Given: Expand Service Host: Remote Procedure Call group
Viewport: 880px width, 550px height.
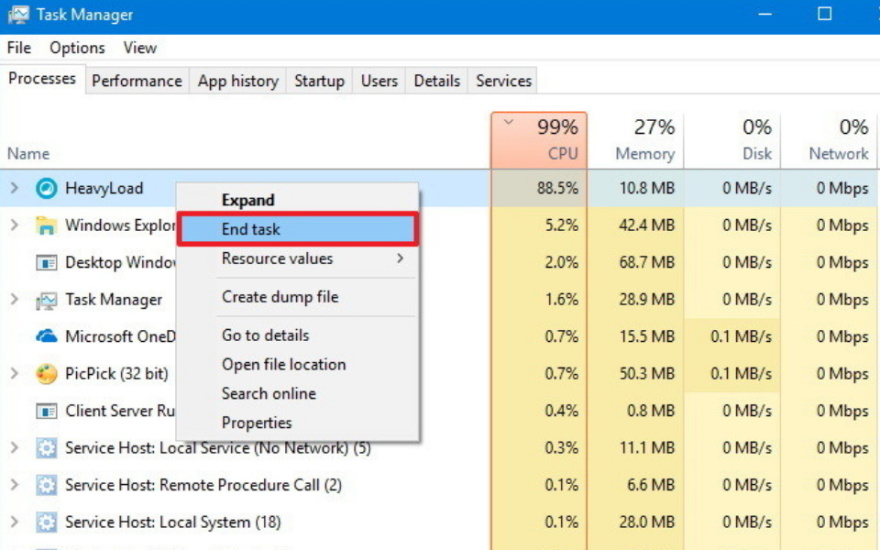Looking at the screenshot, I should point(14,485).
